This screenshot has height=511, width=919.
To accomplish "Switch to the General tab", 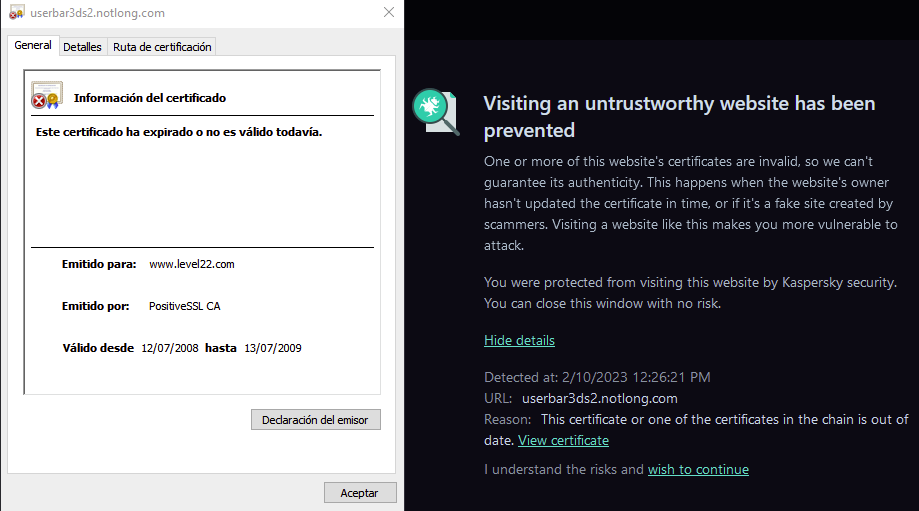I will [x=33, y=46].
